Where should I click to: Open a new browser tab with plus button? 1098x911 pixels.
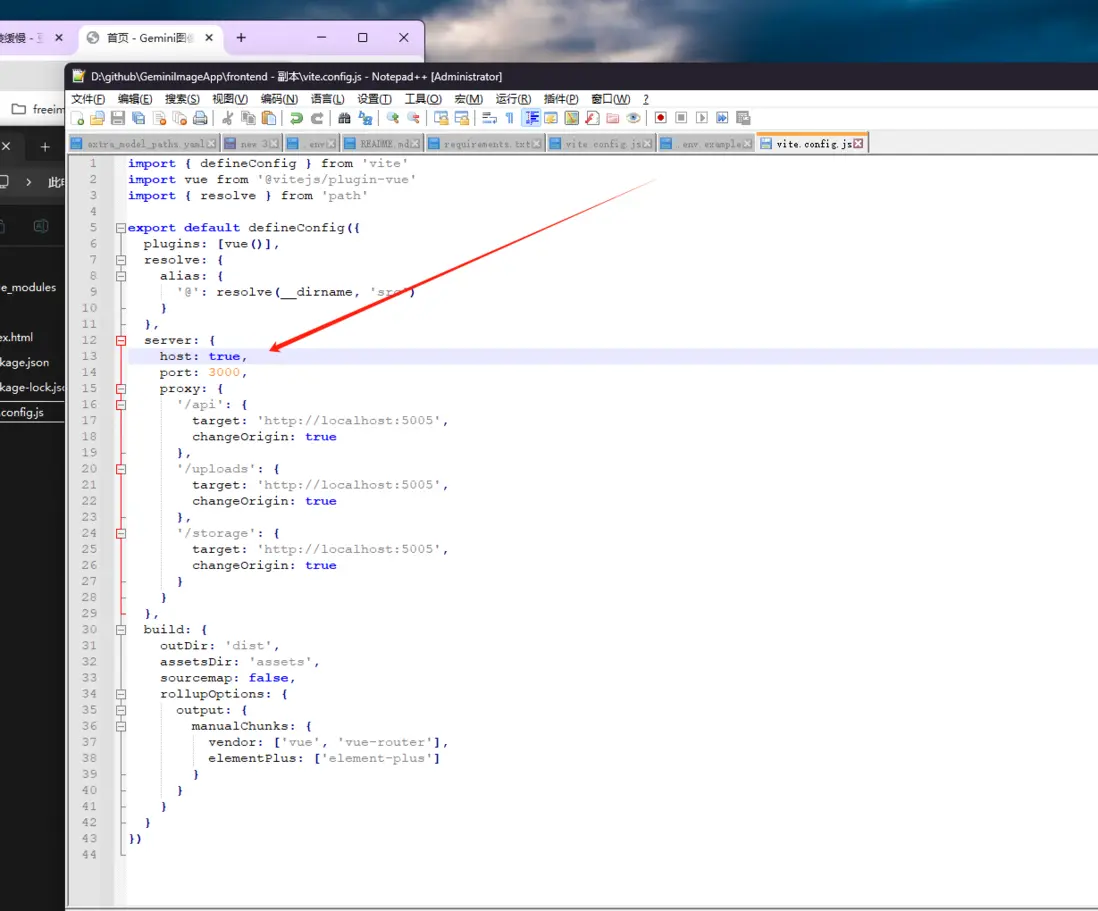pos(241,38)
